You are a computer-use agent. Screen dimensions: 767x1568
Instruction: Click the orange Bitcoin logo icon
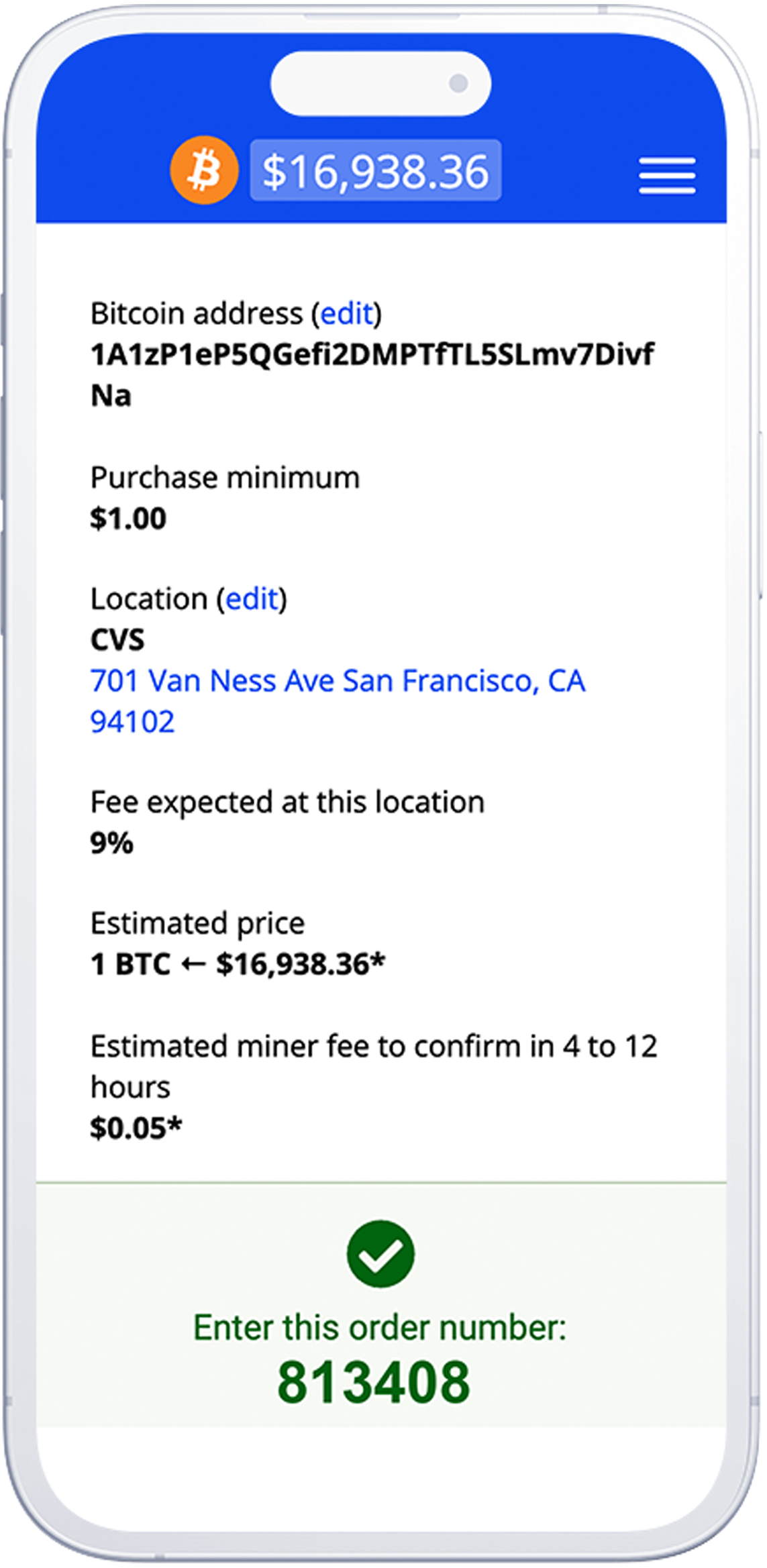click(x=204, y=170)
